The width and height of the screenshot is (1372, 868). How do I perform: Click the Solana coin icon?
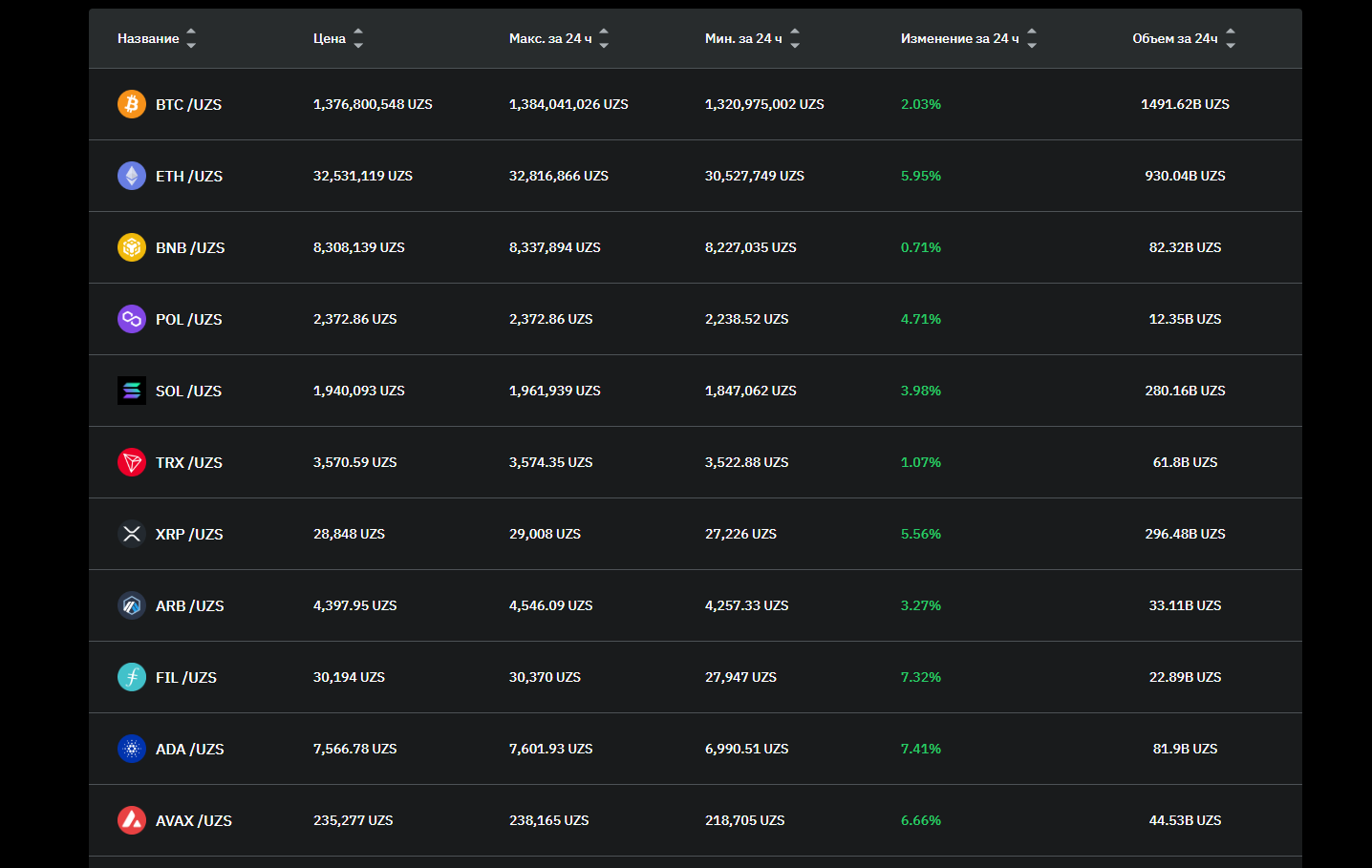(132, 391)
